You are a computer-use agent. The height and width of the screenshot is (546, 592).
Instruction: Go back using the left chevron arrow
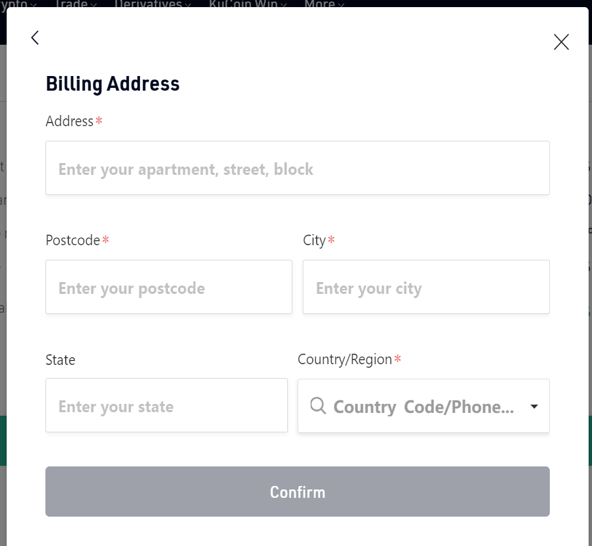coord(35,38)
